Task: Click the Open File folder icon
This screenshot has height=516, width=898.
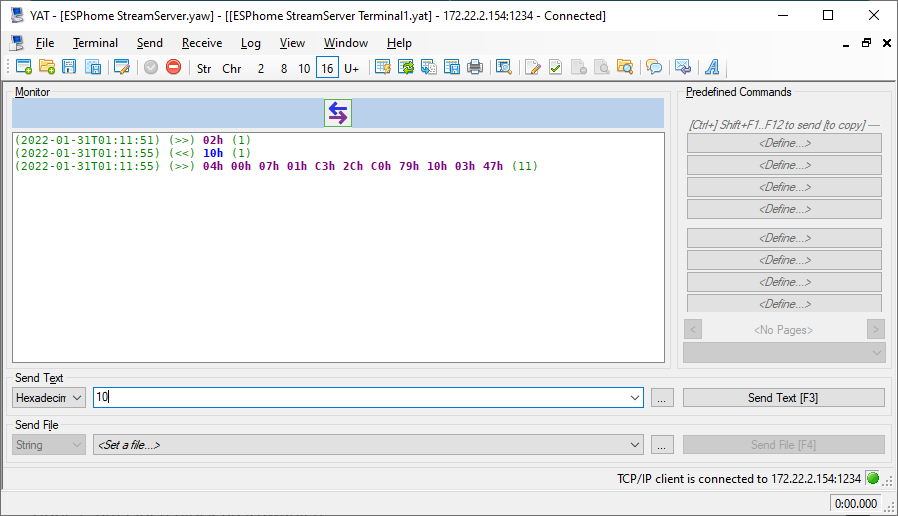Action: (x=47, y=68)
